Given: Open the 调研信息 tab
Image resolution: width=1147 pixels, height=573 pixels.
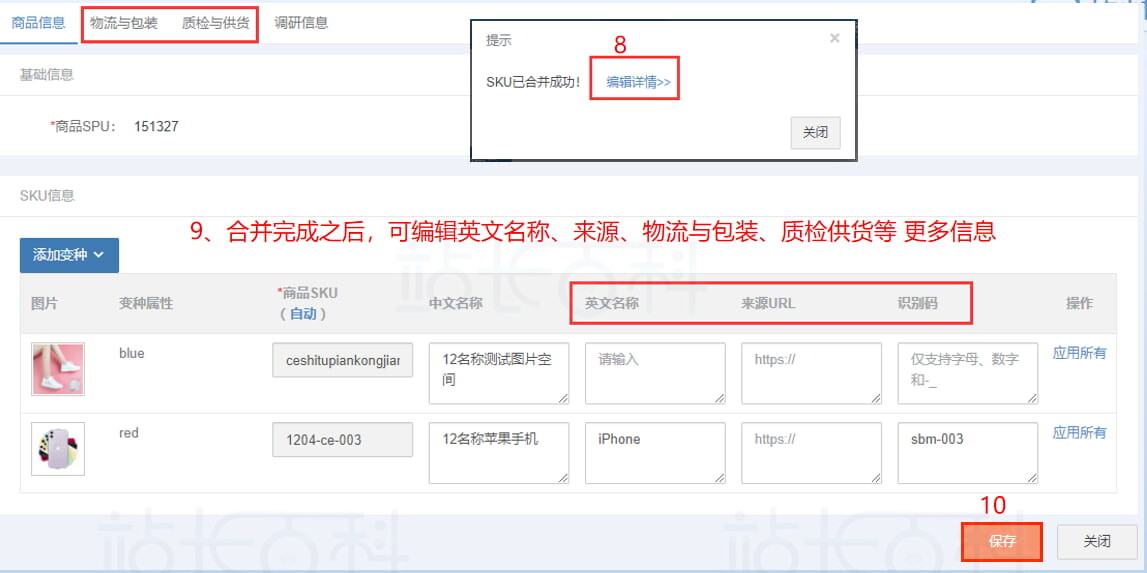Looking at the screenshot, I should point(301,23).
